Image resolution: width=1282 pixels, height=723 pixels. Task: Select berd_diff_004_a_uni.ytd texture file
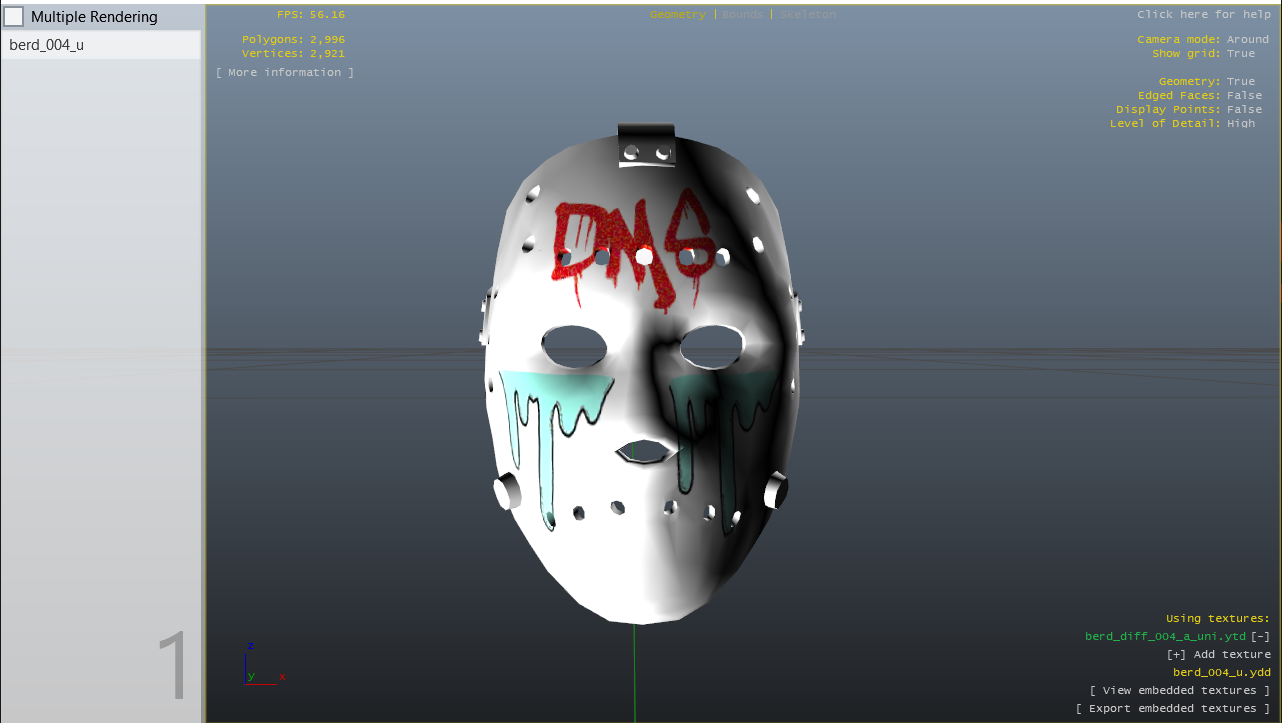pyautogui.click(x=1165, y=637)
